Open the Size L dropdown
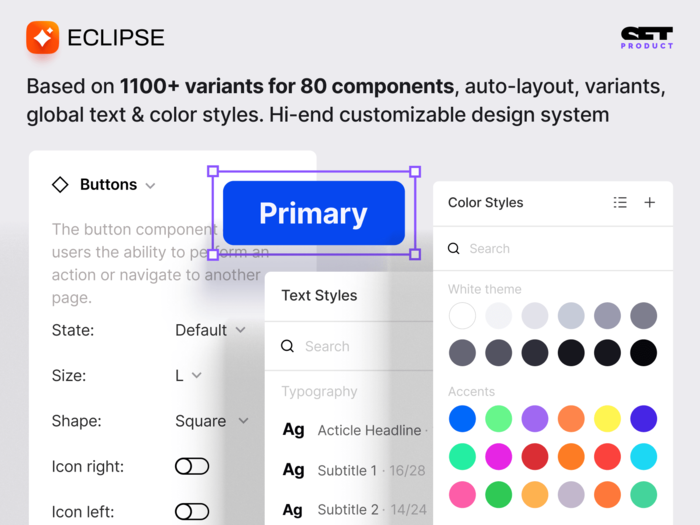The height and width of the screenshot is (525, 700). point(188,375)
